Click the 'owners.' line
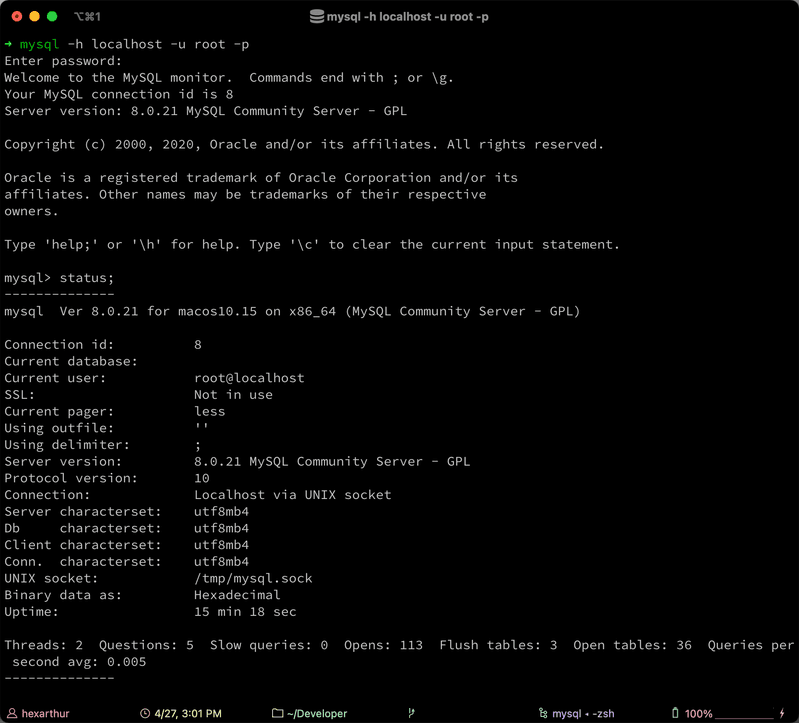 click(31, 211)
